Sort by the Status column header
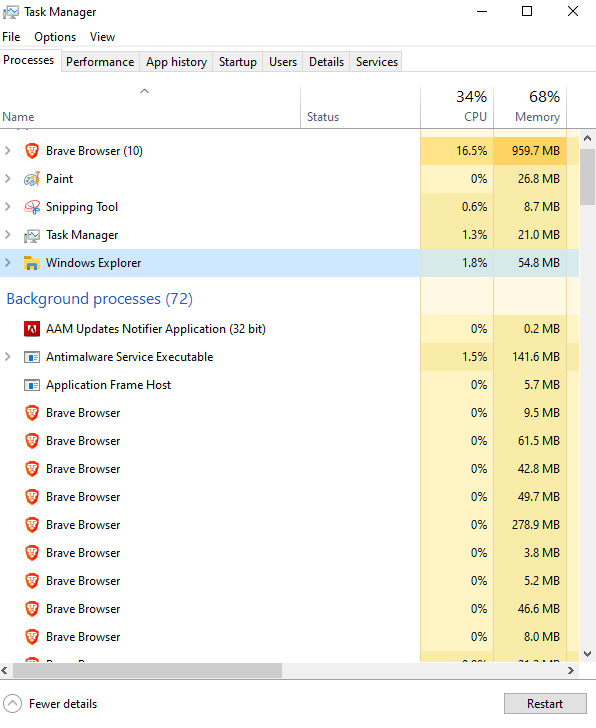The height and width of the screenshot is (728, 596). coord(360,108)
